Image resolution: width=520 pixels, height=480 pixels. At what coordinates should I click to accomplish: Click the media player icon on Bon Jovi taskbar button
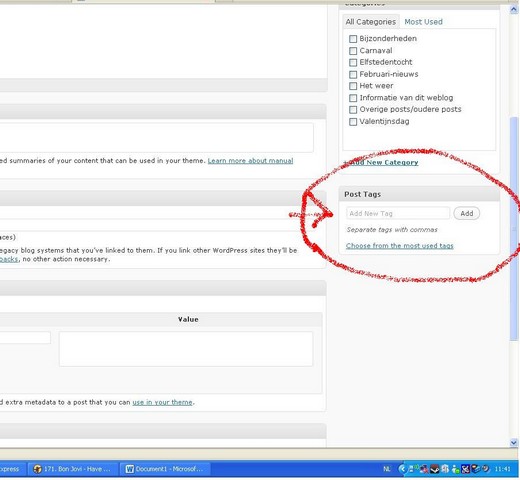pyautogui.click(x=37, y=469)
